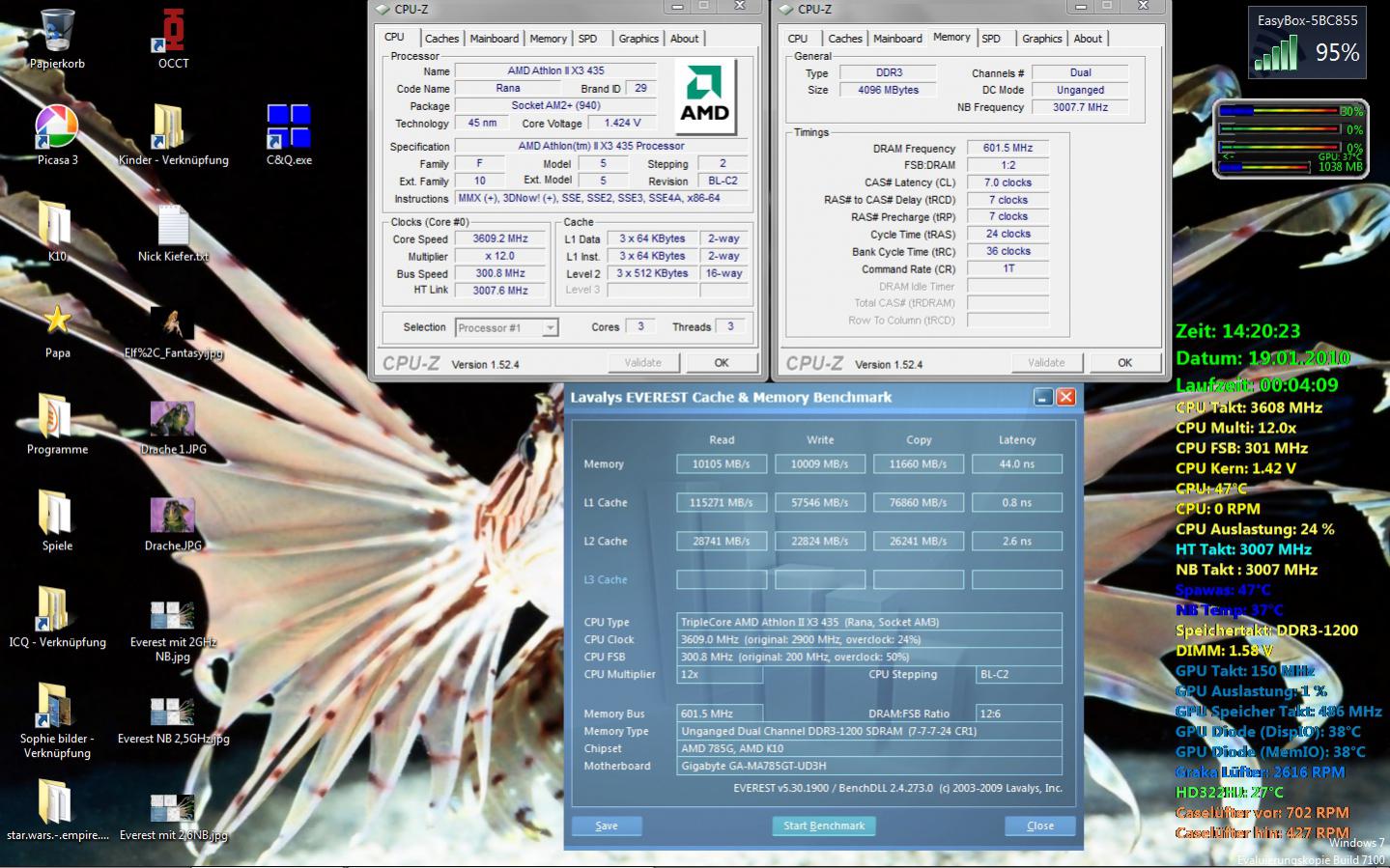Click the system monitor gadget showing 1038 MB
Screen dimensions: 1390x868
[1290, 138]
